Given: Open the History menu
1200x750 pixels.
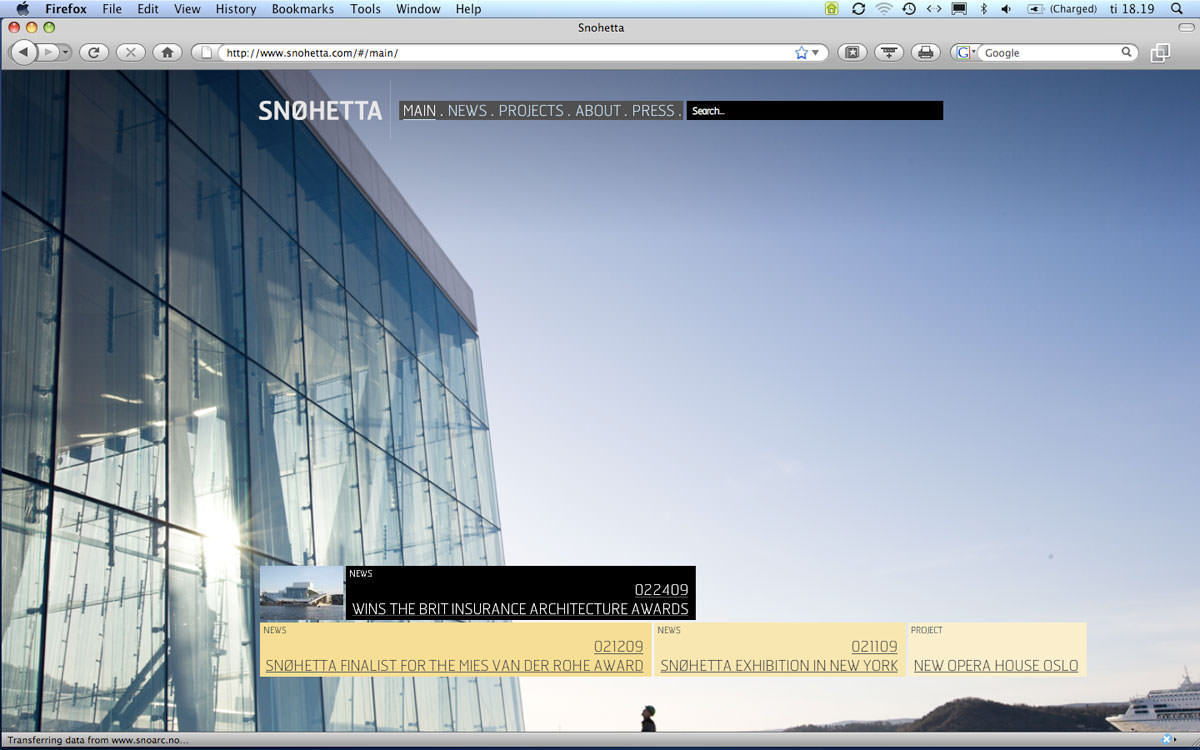Looking at the screenshot, I should click(236, 9).
